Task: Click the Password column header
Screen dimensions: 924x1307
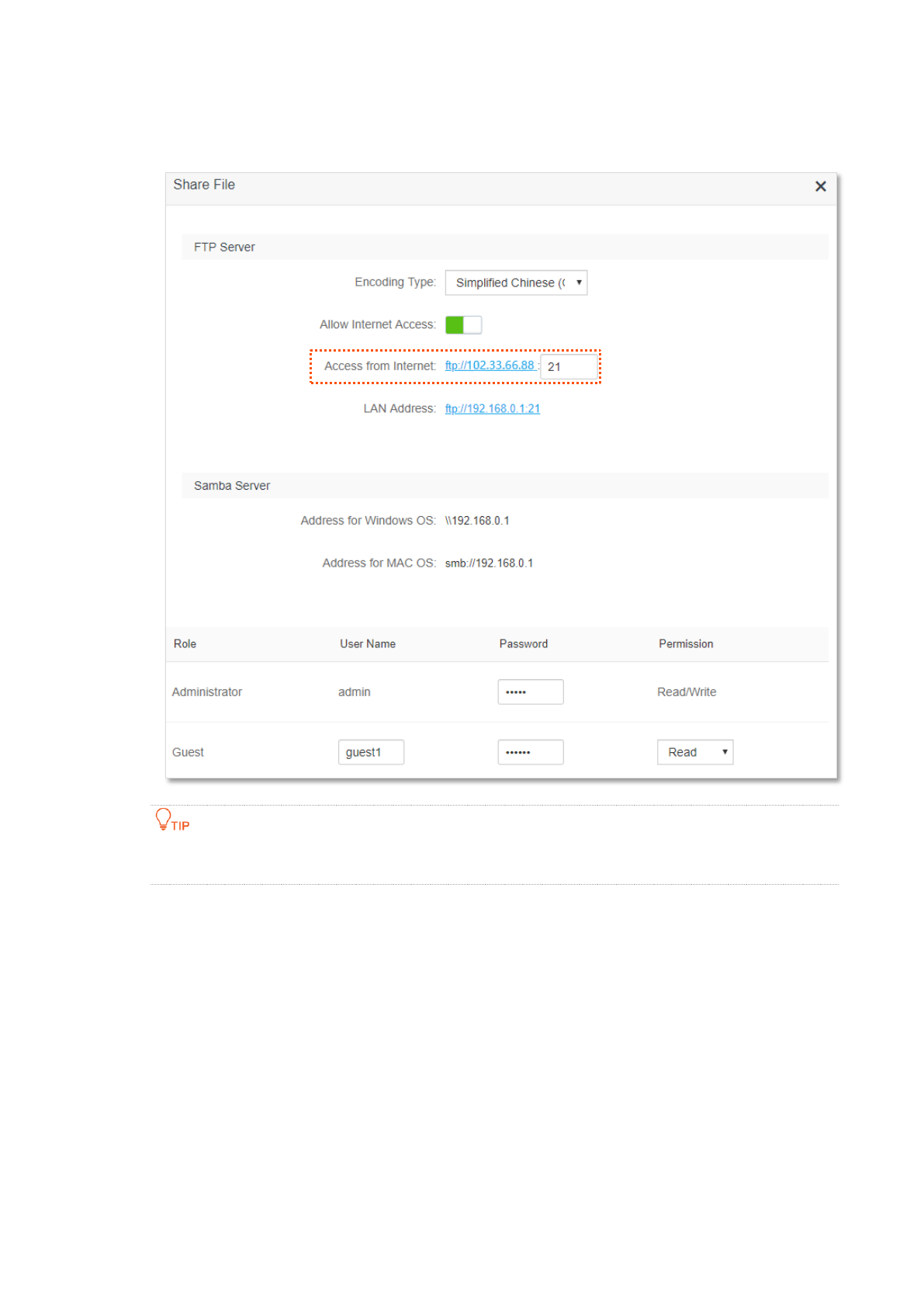Action: click(523, 644)
